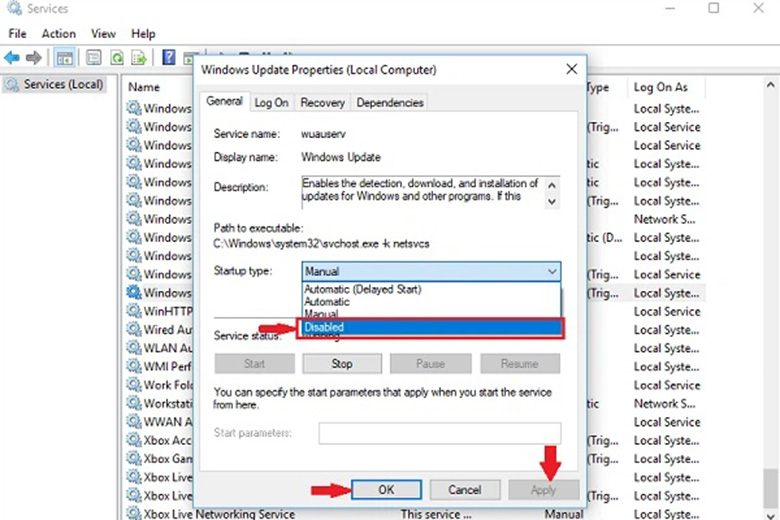The height and width of the screenshot is (520, 780).
Task: Click the gear icon beside Wired Au service
Action: (x=133, y=329)
